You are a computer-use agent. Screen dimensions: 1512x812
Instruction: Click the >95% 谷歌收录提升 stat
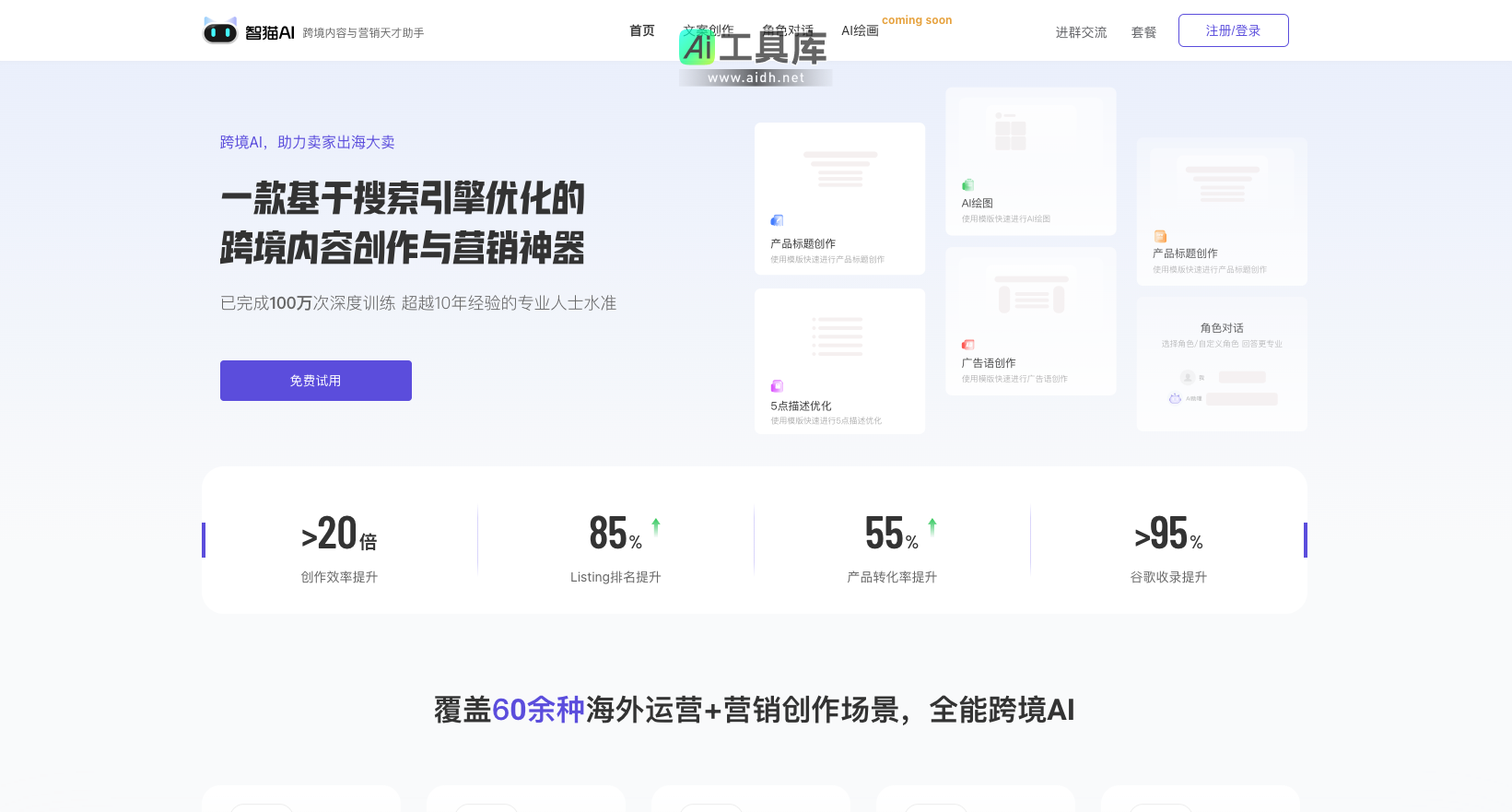1168,547
